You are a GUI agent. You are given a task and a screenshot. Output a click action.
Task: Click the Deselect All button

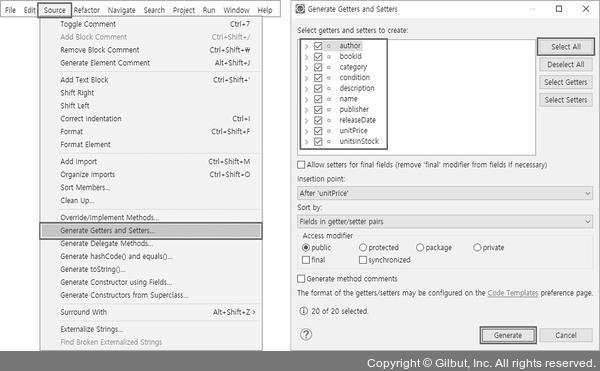pos(566,64)
